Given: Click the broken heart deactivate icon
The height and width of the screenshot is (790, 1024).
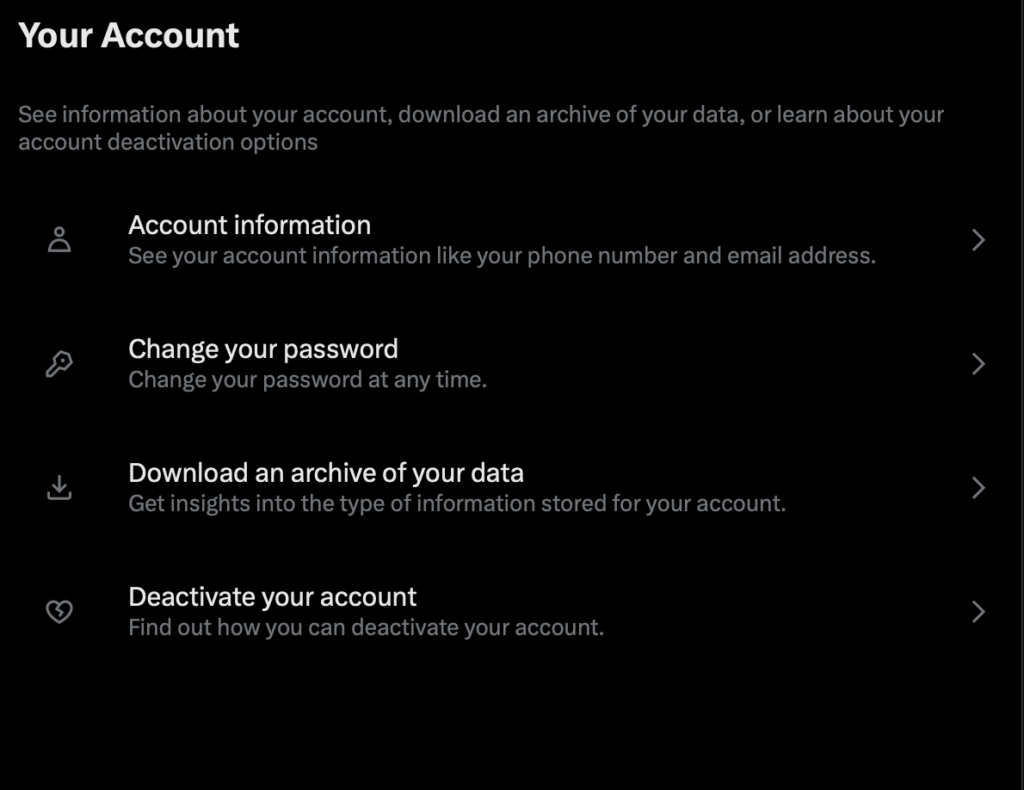Looking at the screenshot, I should tap(60, 612).
